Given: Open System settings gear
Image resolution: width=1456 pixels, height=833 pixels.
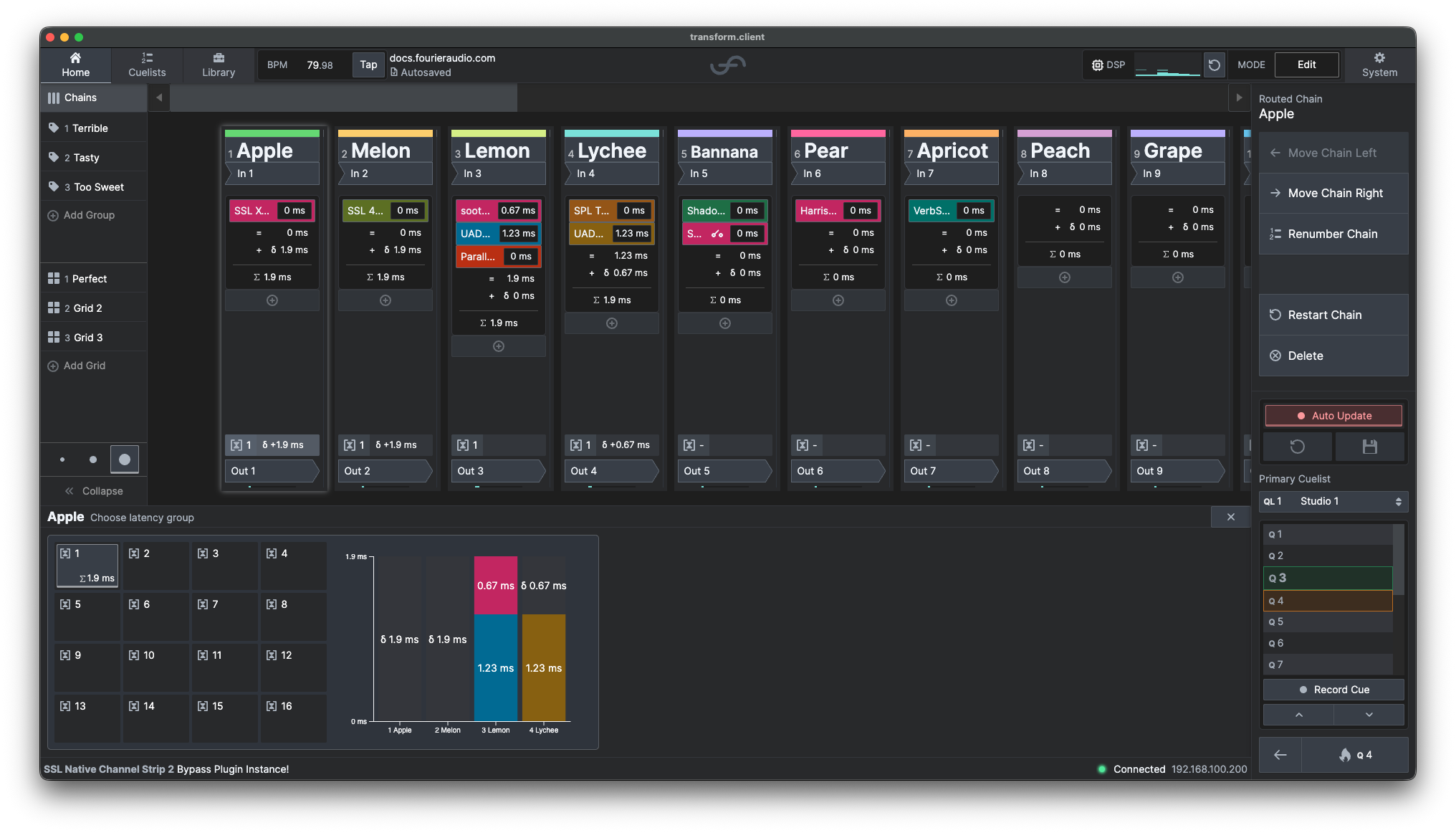Looking at the screenshot, I should coord(1379,65).
